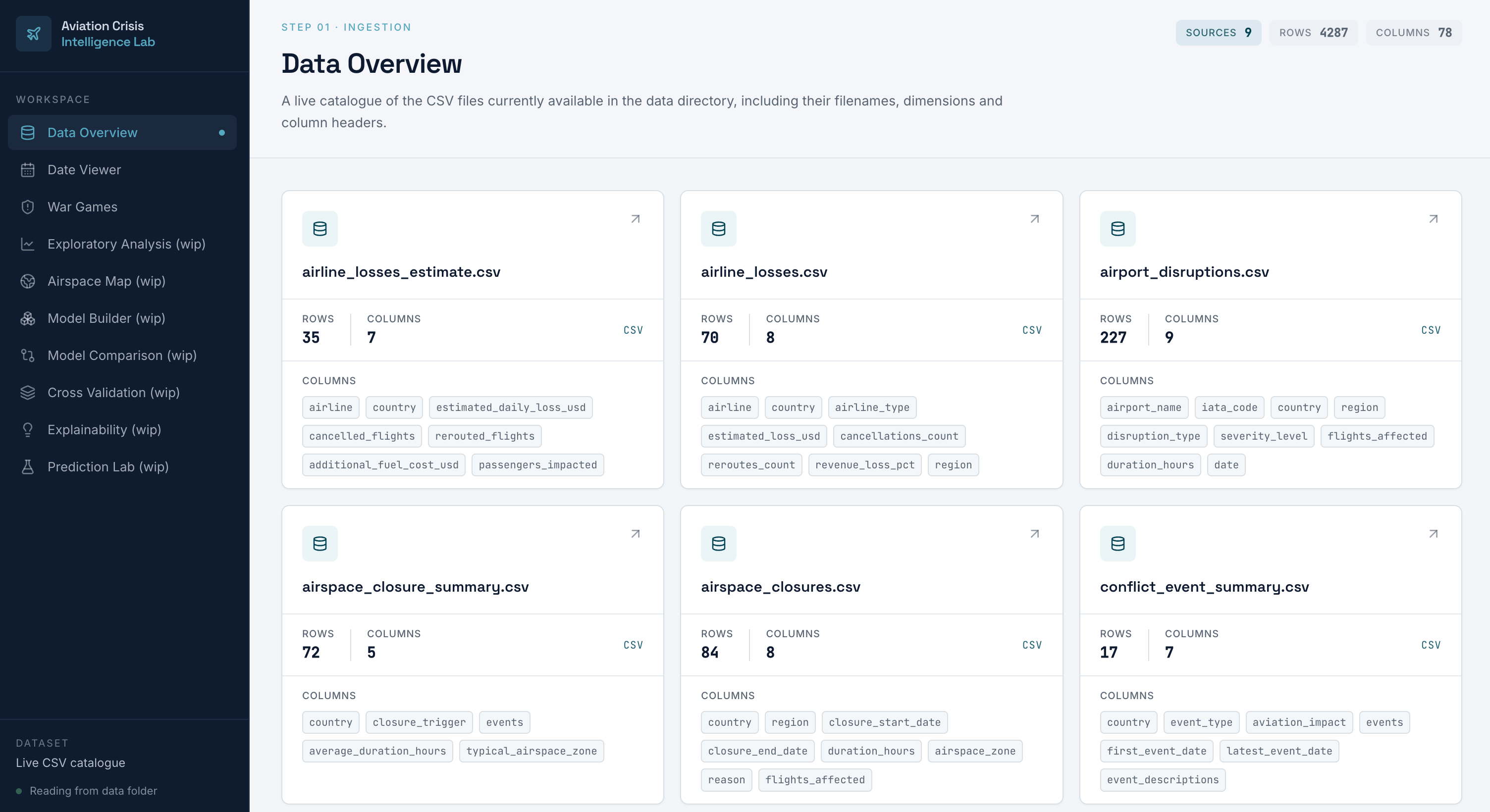Click the database icon on conflict_event_summary.csv
1490x812 pixels.
[1117, 543]
